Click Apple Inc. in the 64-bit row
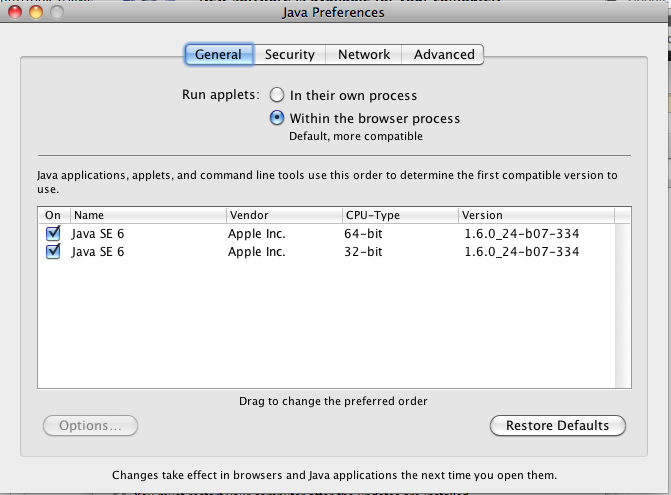671x495 pixels. (x=256, y=234)
